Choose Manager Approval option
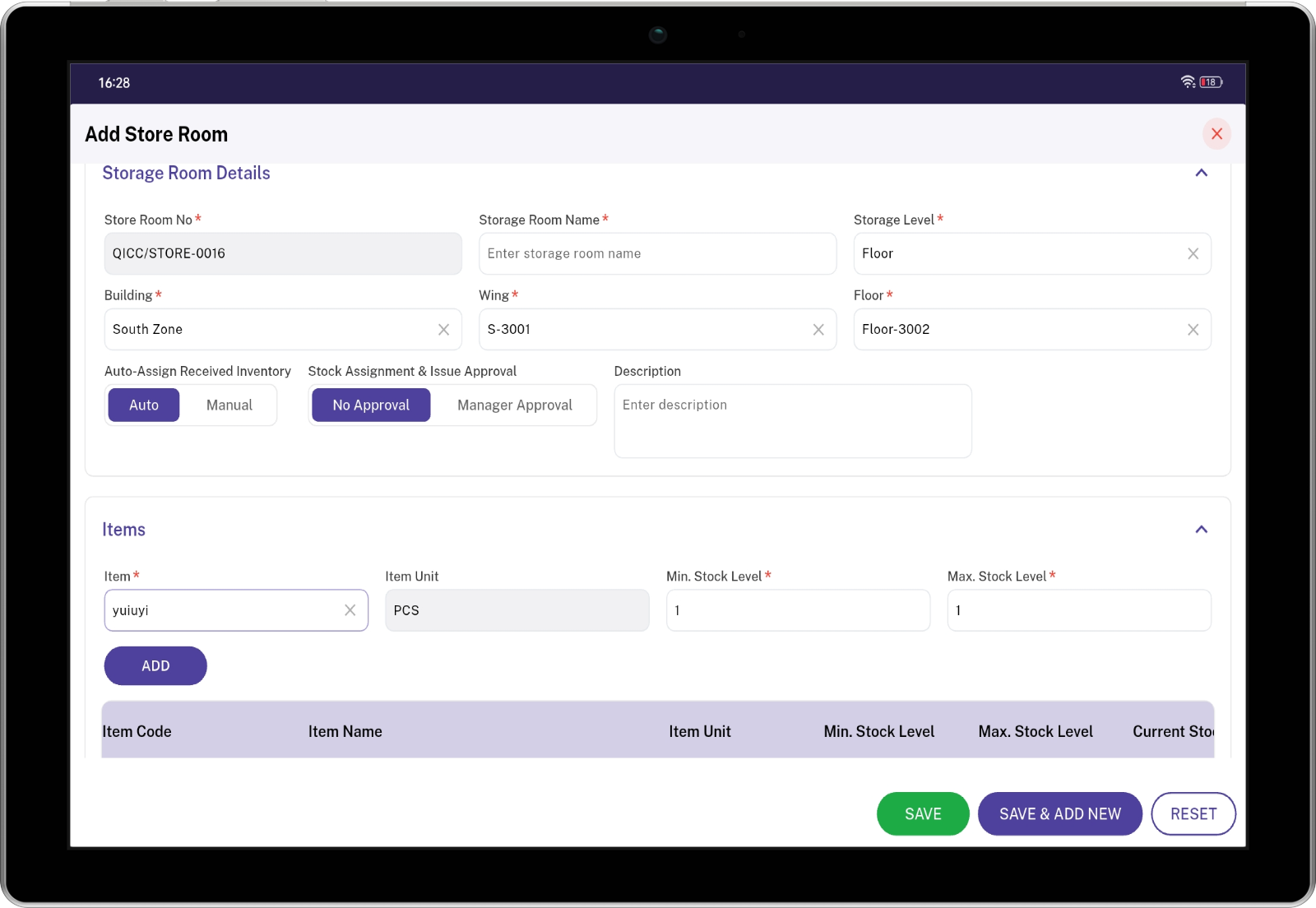This screenshot has height=908, width=1316. click(515, 405)
